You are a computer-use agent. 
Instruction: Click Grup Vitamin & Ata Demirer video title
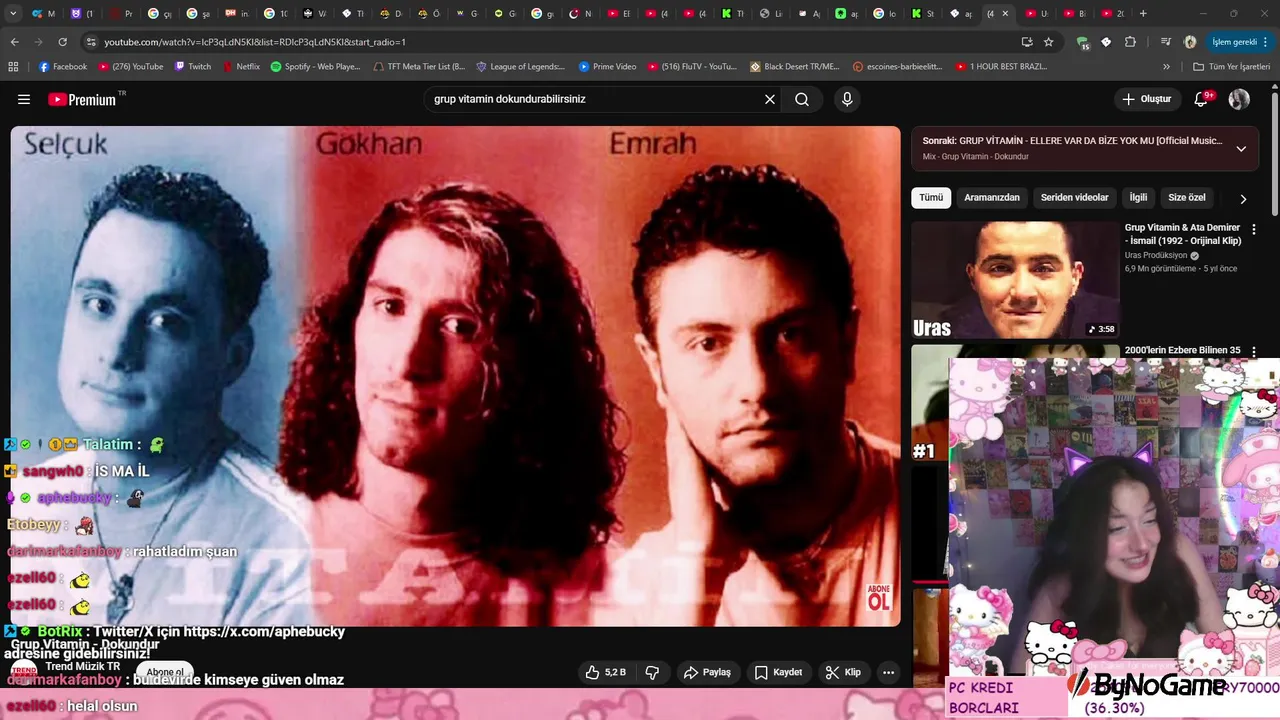point(1183,234)
